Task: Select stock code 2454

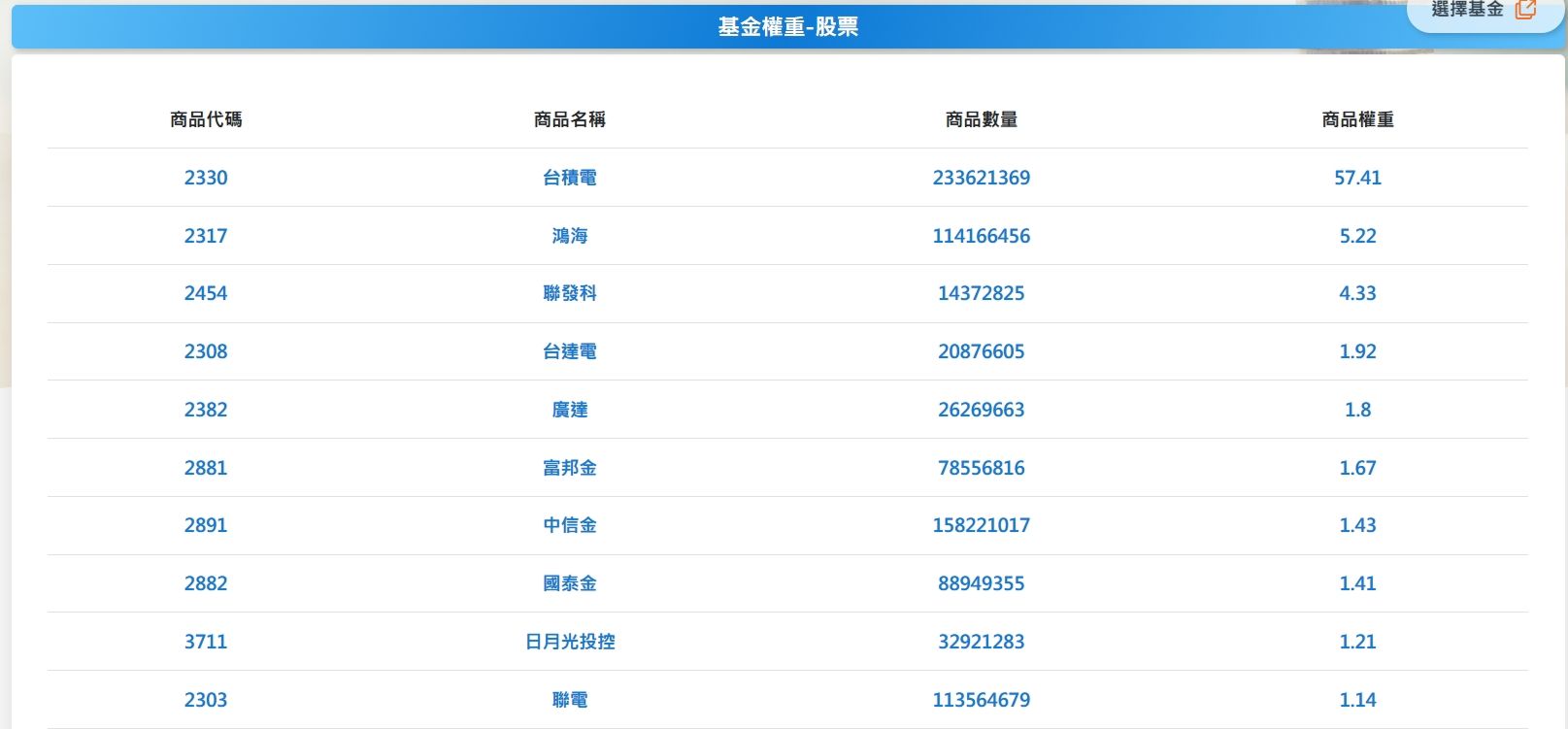Action: tap(206, 293)
